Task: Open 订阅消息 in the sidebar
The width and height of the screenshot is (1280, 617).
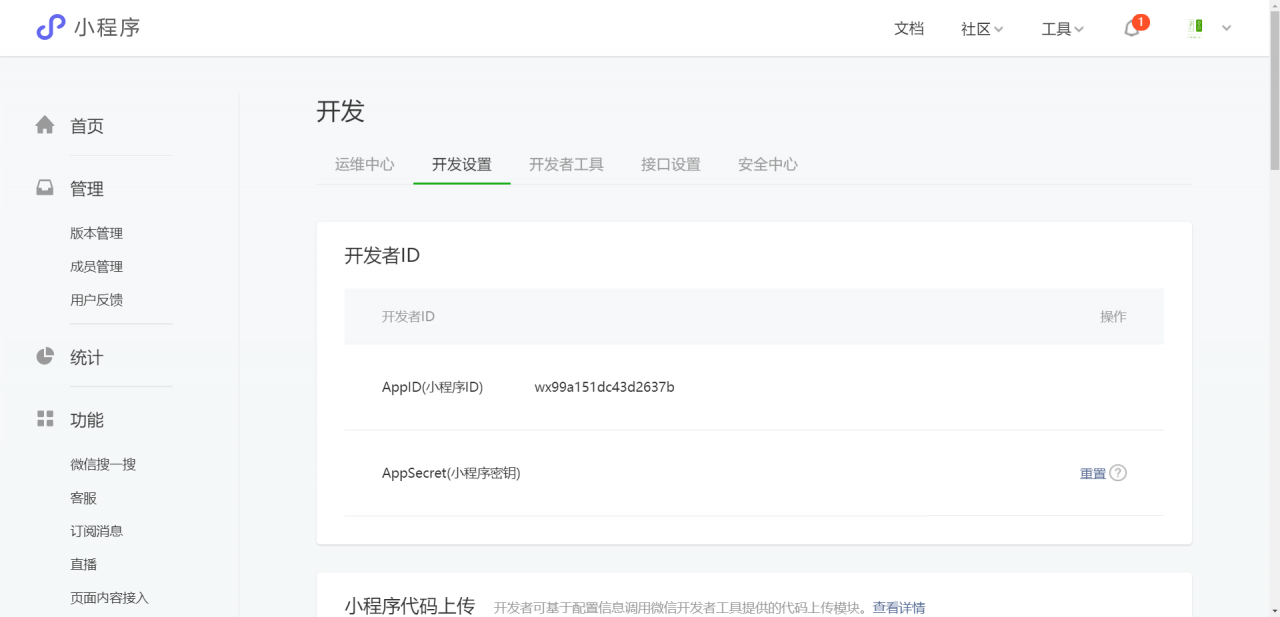Action: click(96, 530)
